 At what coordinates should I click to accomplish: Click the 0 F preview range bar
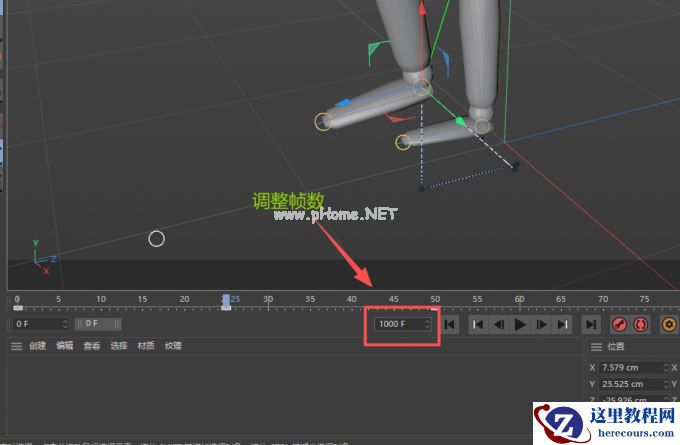pyautogui.click(x=98, y=324)
